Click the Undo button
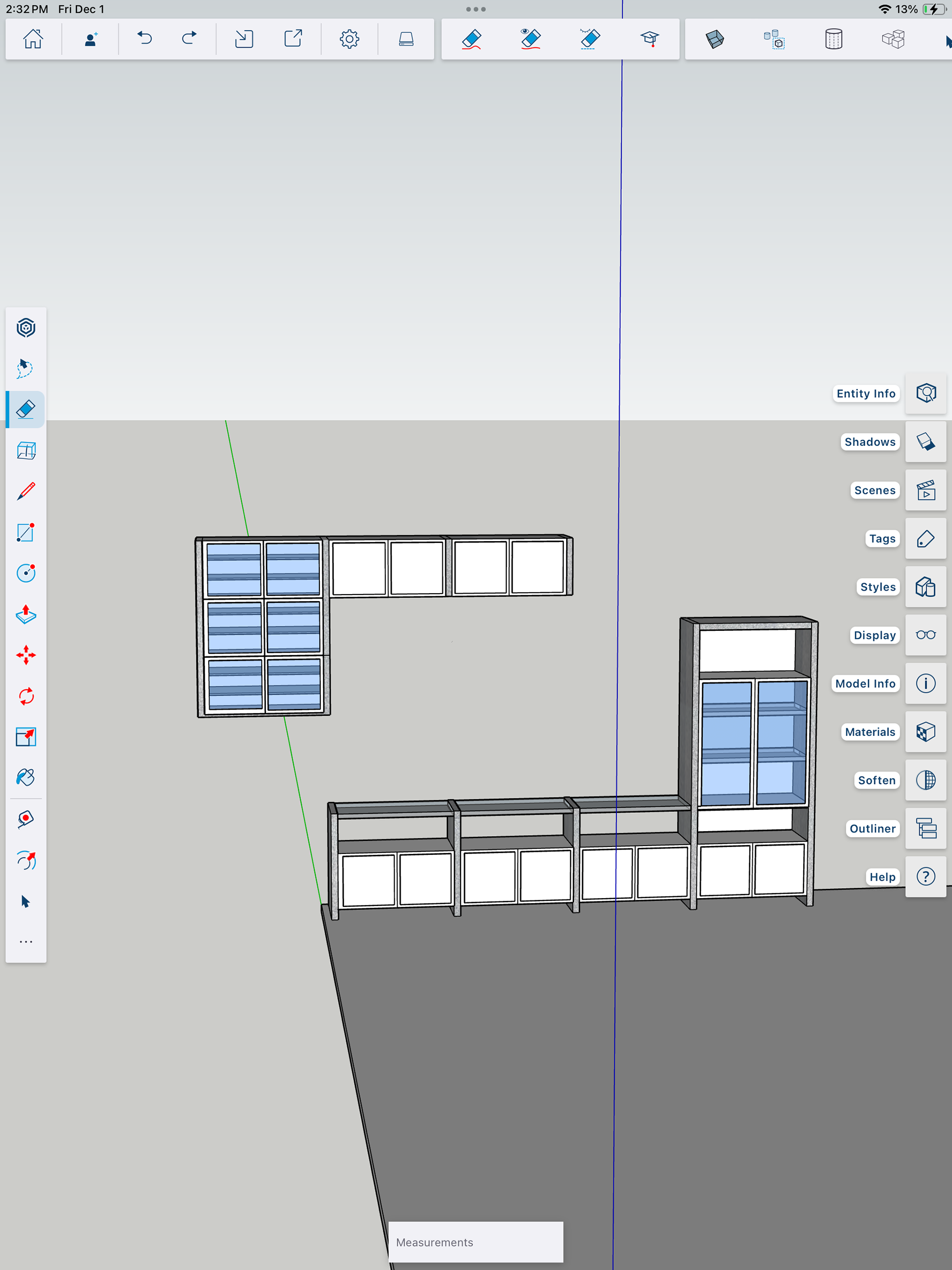 tap(145, 39)
